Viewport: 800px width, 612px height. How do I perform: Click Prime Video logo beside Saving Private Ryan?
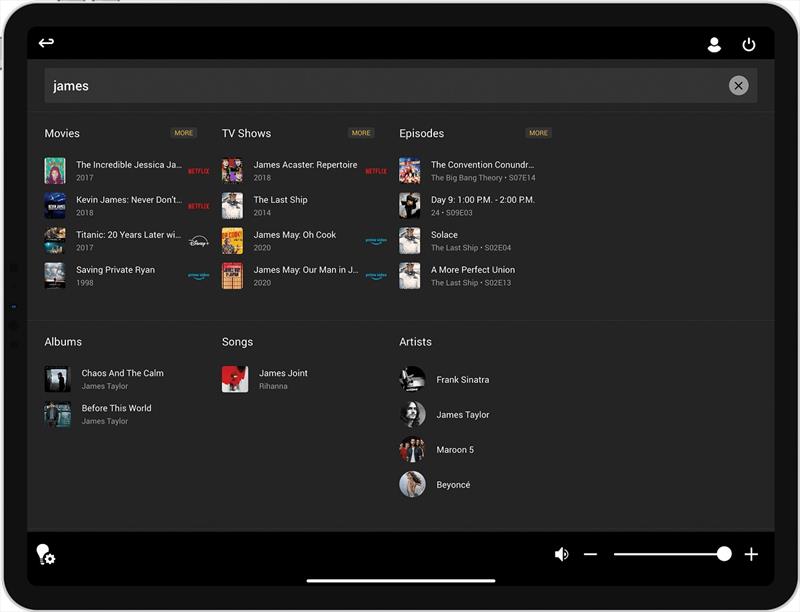coord(198,276)
